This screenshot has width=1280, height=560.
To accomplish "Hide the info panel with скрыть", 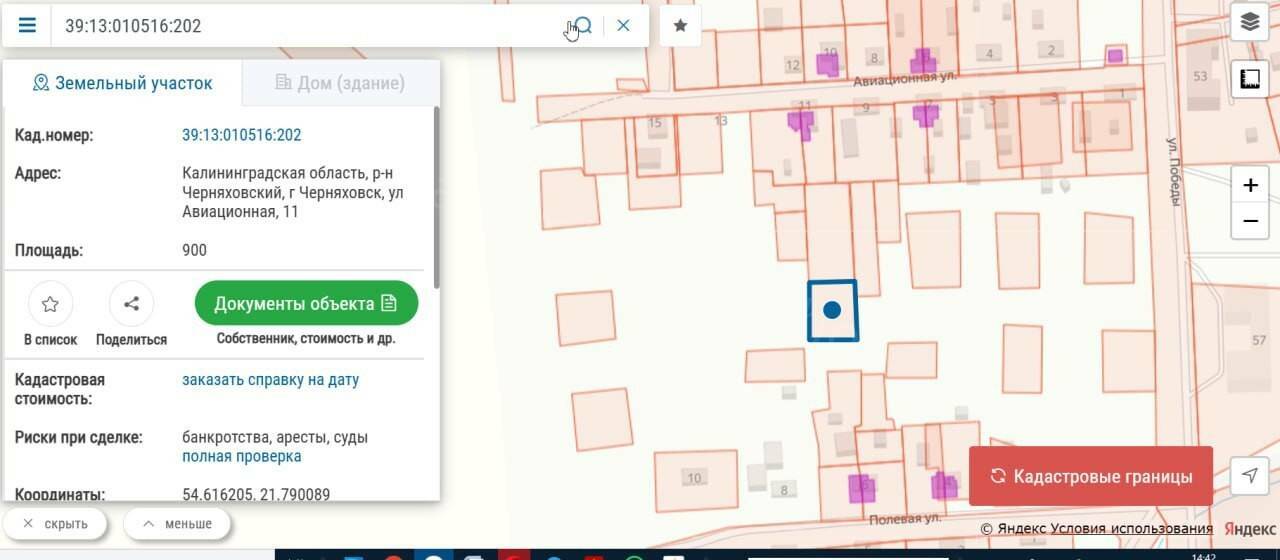I will pyautogui.click(x=56, y=523).
